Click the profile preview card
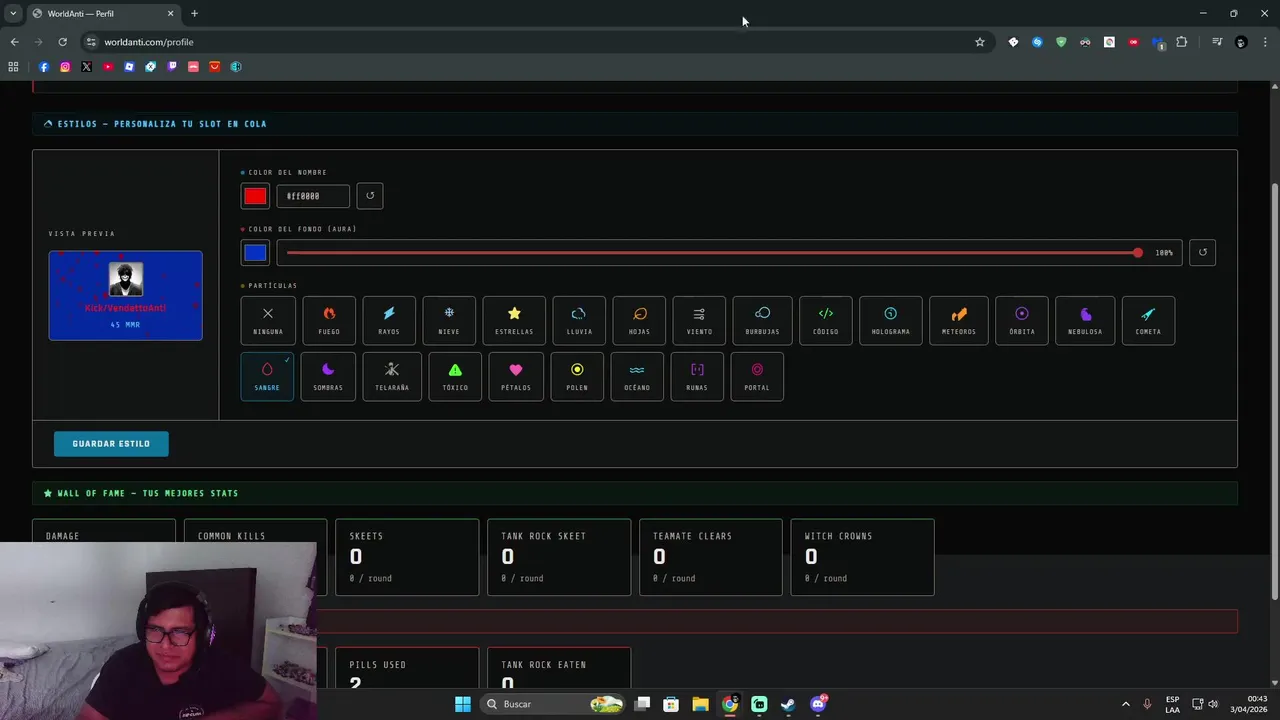The image size is (1280, 720). [126, 295]
